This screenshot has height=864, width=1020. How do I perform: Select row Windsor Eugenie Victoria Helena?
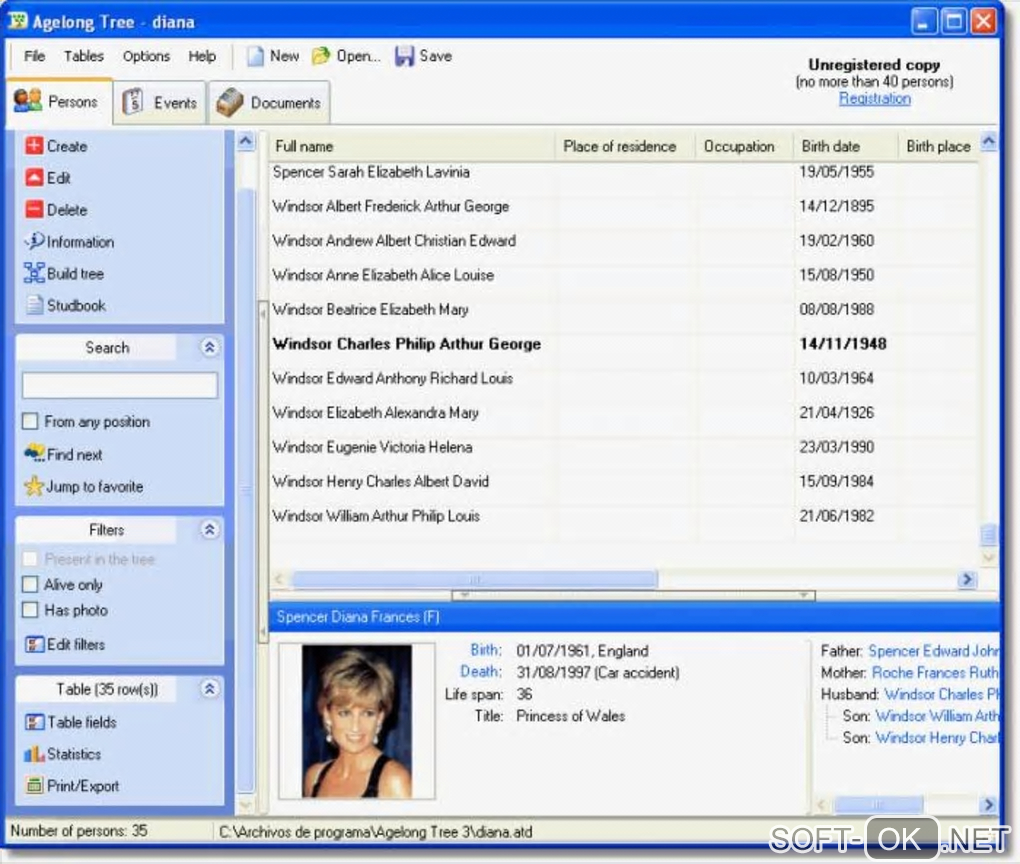pos(623,447)
